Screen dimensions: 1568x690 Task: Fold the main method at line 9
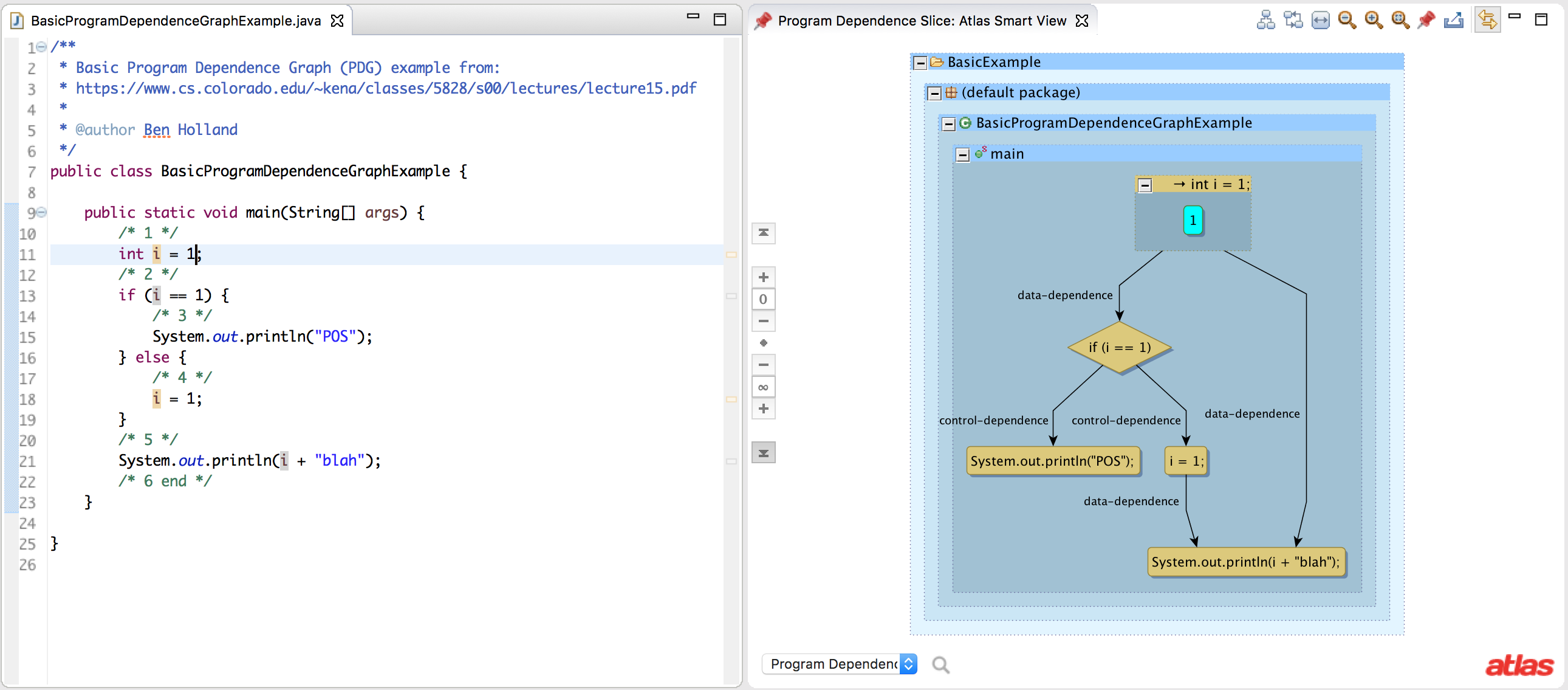click(x=41, y=213)
